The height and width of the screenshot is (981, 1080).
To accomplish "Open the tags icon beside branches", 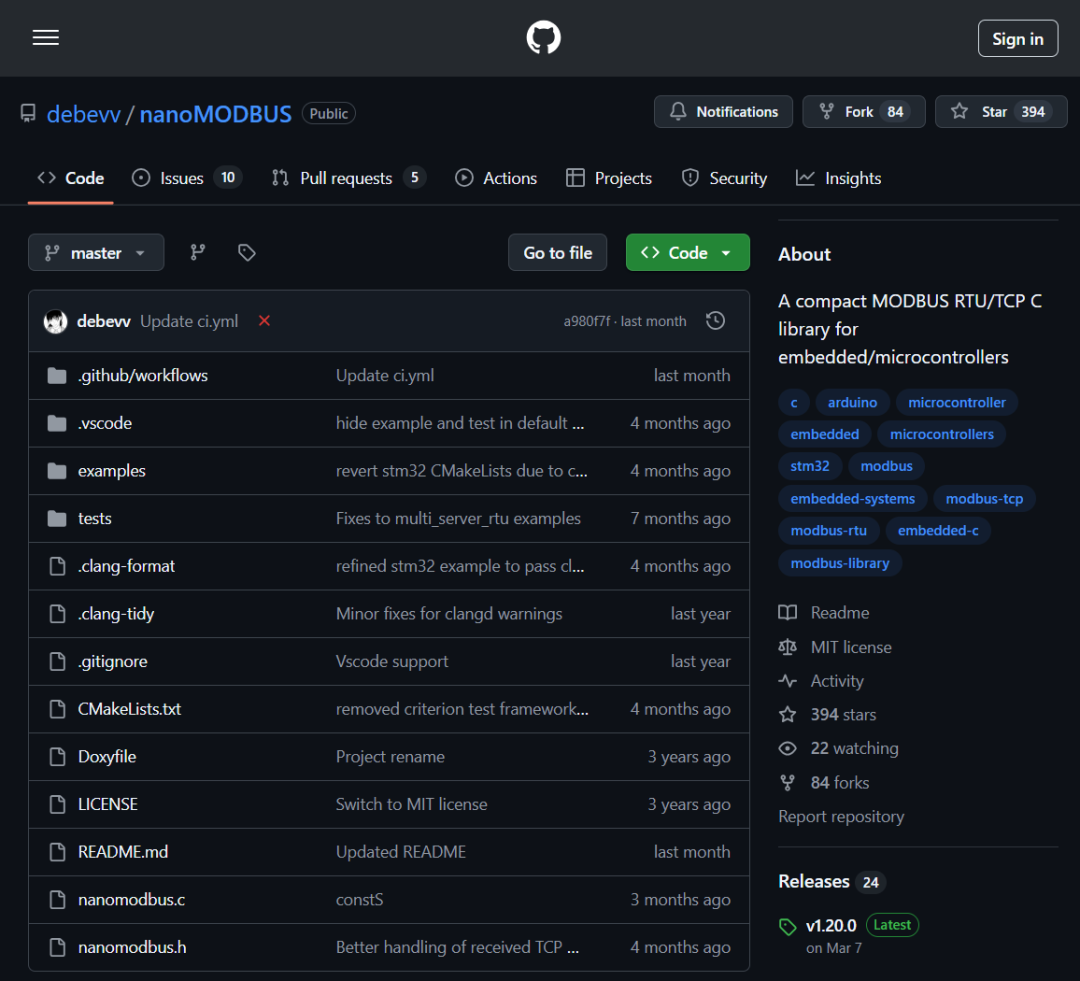I will 247,253.
